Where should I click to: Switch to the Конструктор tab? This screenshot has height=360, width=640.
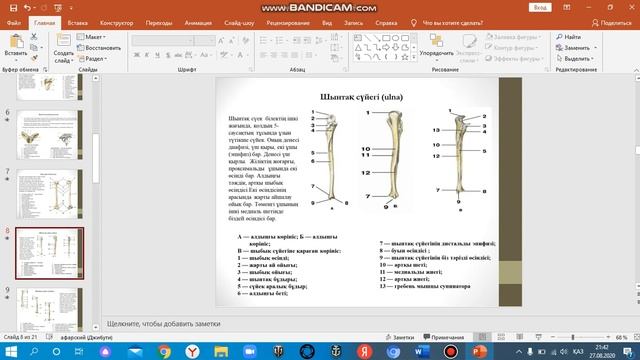tap(117, 23)
